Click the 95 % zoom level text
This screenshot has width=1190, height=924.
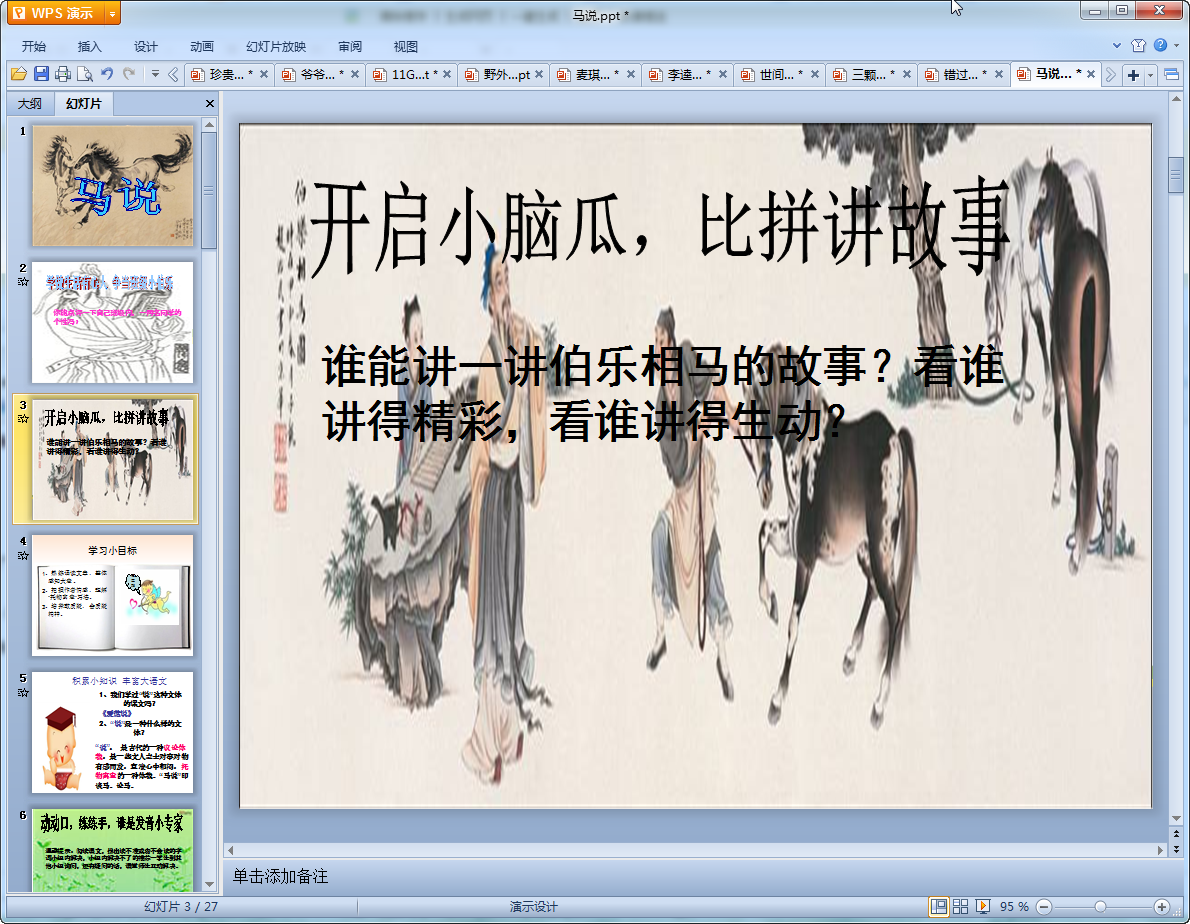[1014, 907]
